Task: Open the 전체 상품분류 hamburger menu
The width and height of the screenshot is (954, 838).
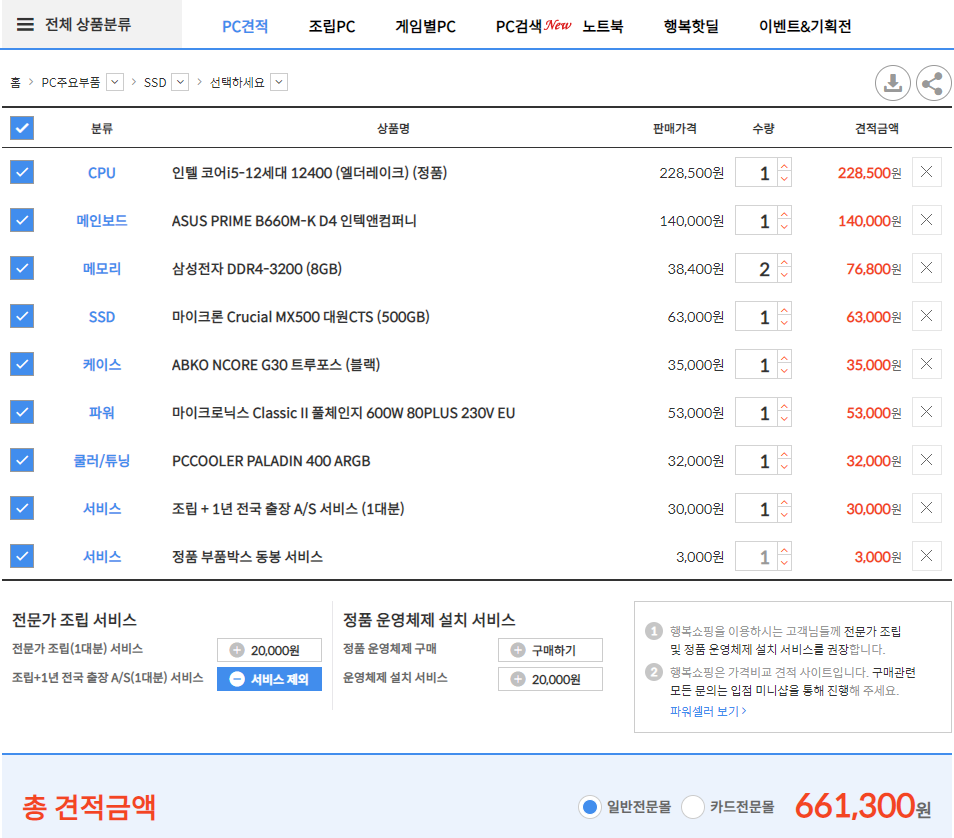Action: pyautogui.click(x=26, y=25)
